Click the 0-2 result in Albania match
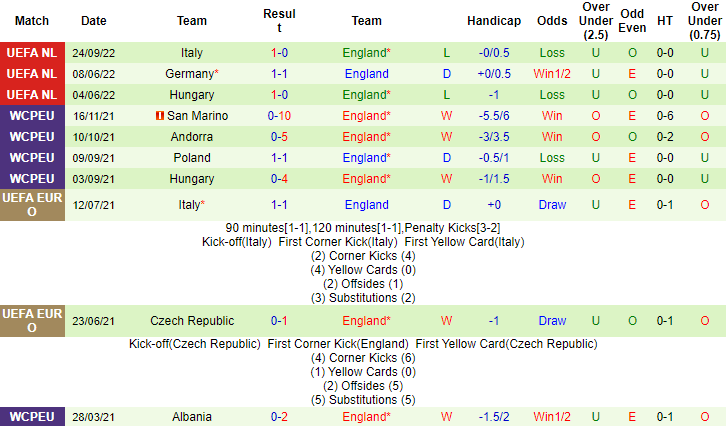The height and width of the screenshot is (426, 726). click(280, 417)
